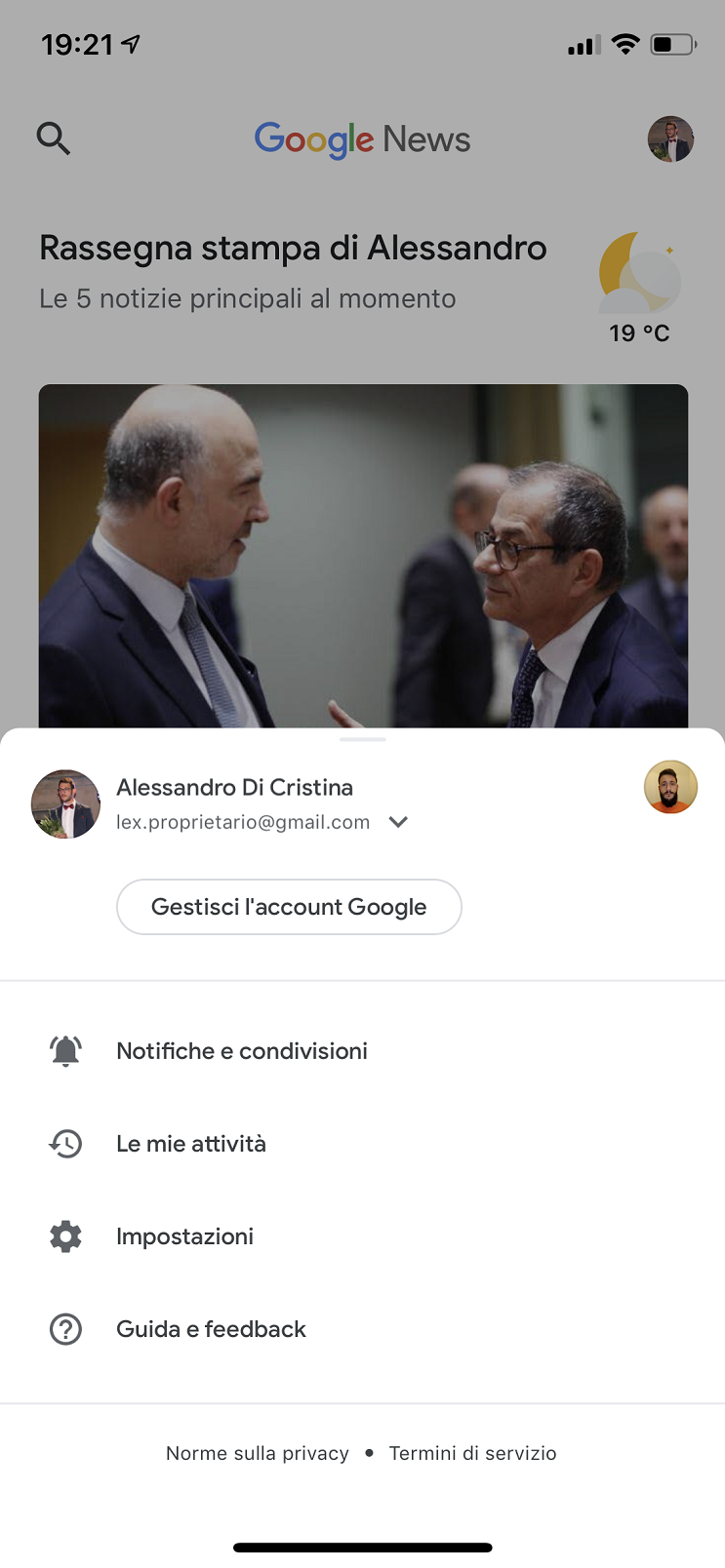The height and width of the screenshot is (1568, 725).
Task: Tap the search magnifier icon
Action: point(54,138)
